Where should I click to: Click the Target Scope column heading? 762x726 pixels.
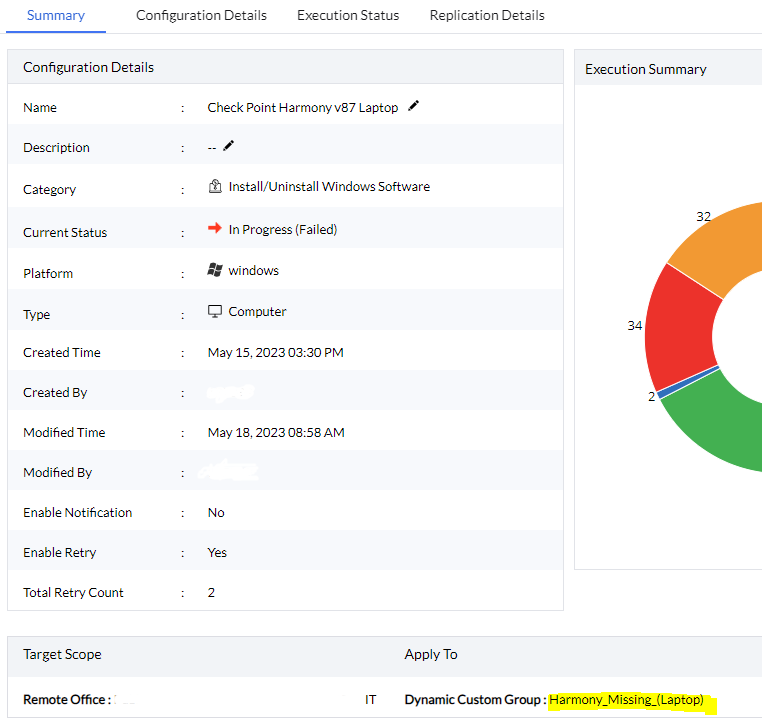point(62,654)
